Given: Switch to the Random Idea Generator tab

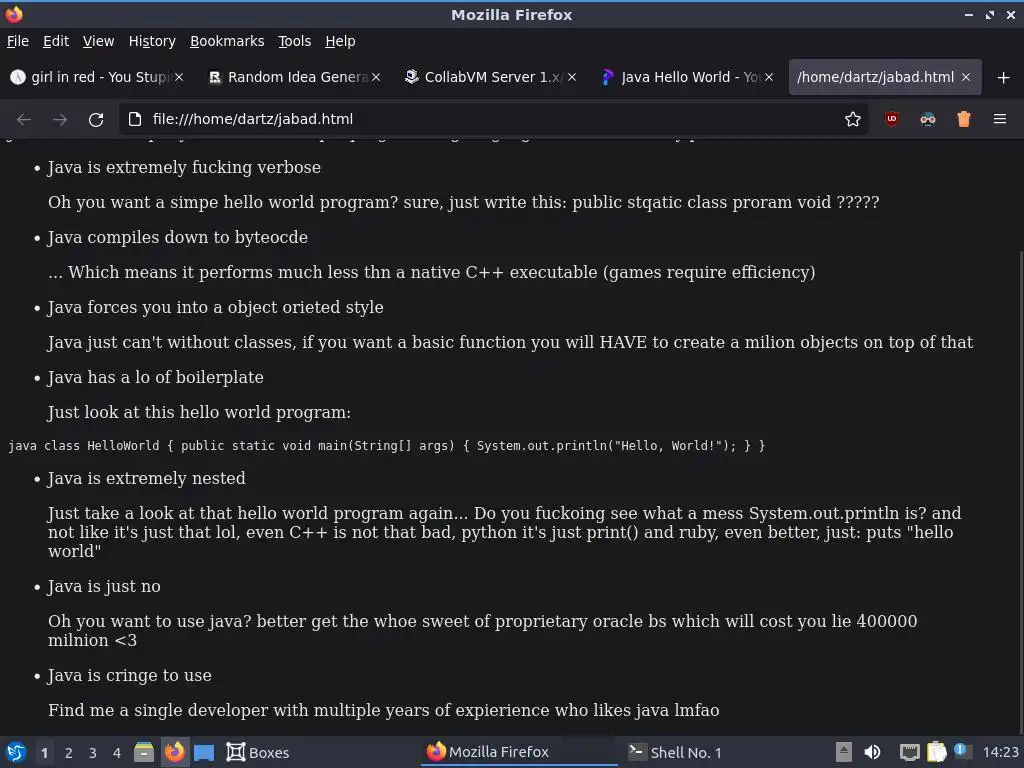Looking at the screenshot, I should tap(295, 77).
